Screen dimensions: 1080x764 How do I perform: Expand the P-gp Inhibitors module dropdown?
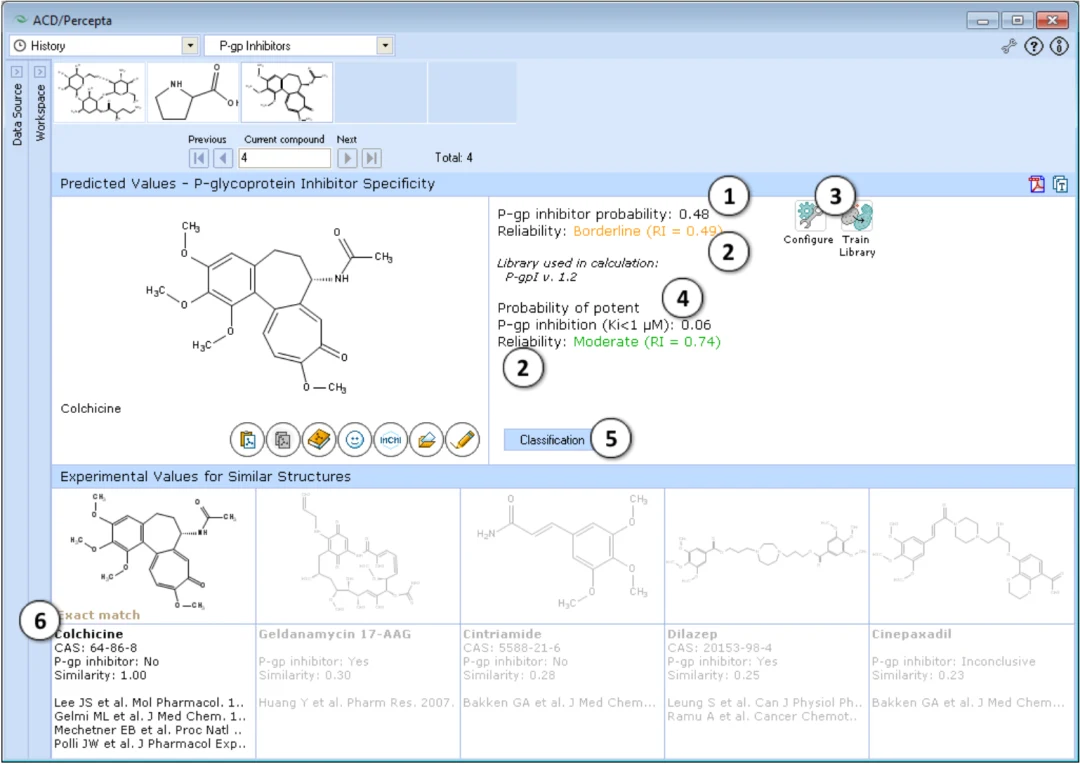[x=385, y=45]
